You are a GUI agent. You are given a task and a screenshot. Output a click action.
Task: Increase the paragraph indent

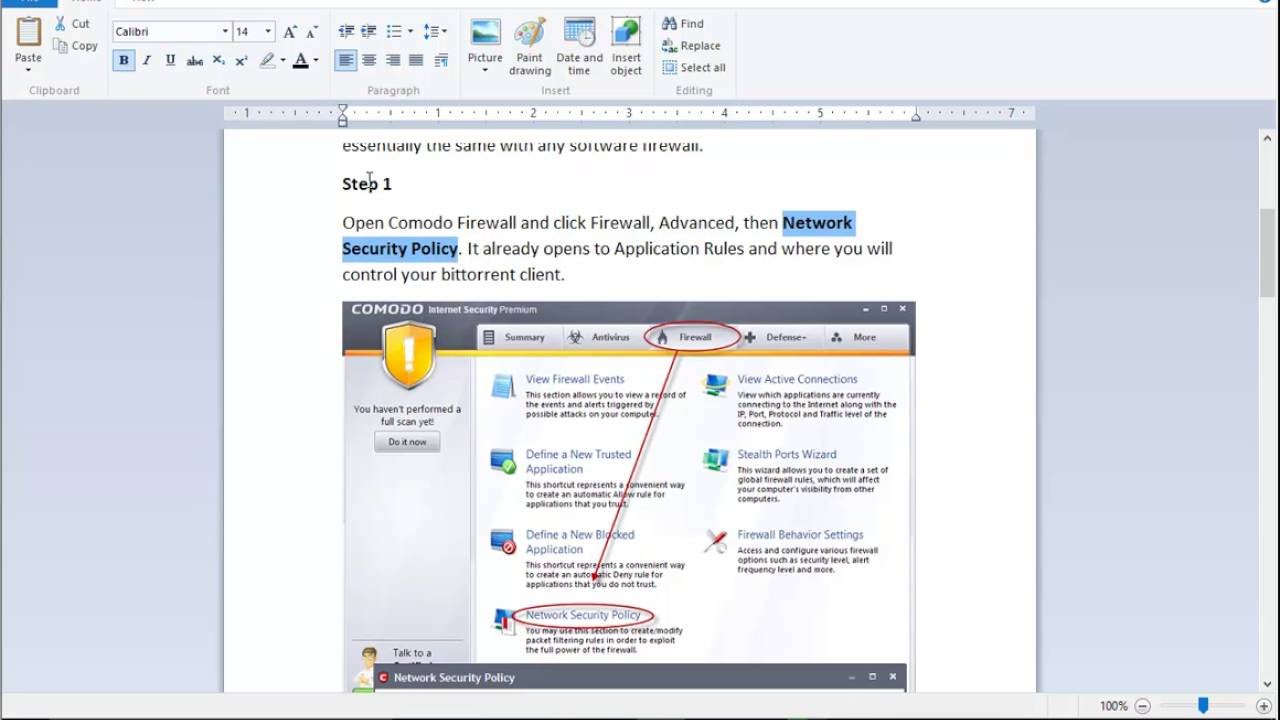[369, 32]
